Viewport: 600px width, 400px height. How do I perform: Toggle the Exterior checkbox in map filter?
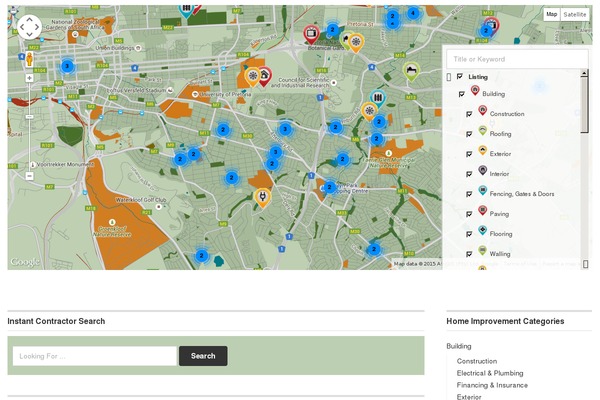tap(469, 154)
